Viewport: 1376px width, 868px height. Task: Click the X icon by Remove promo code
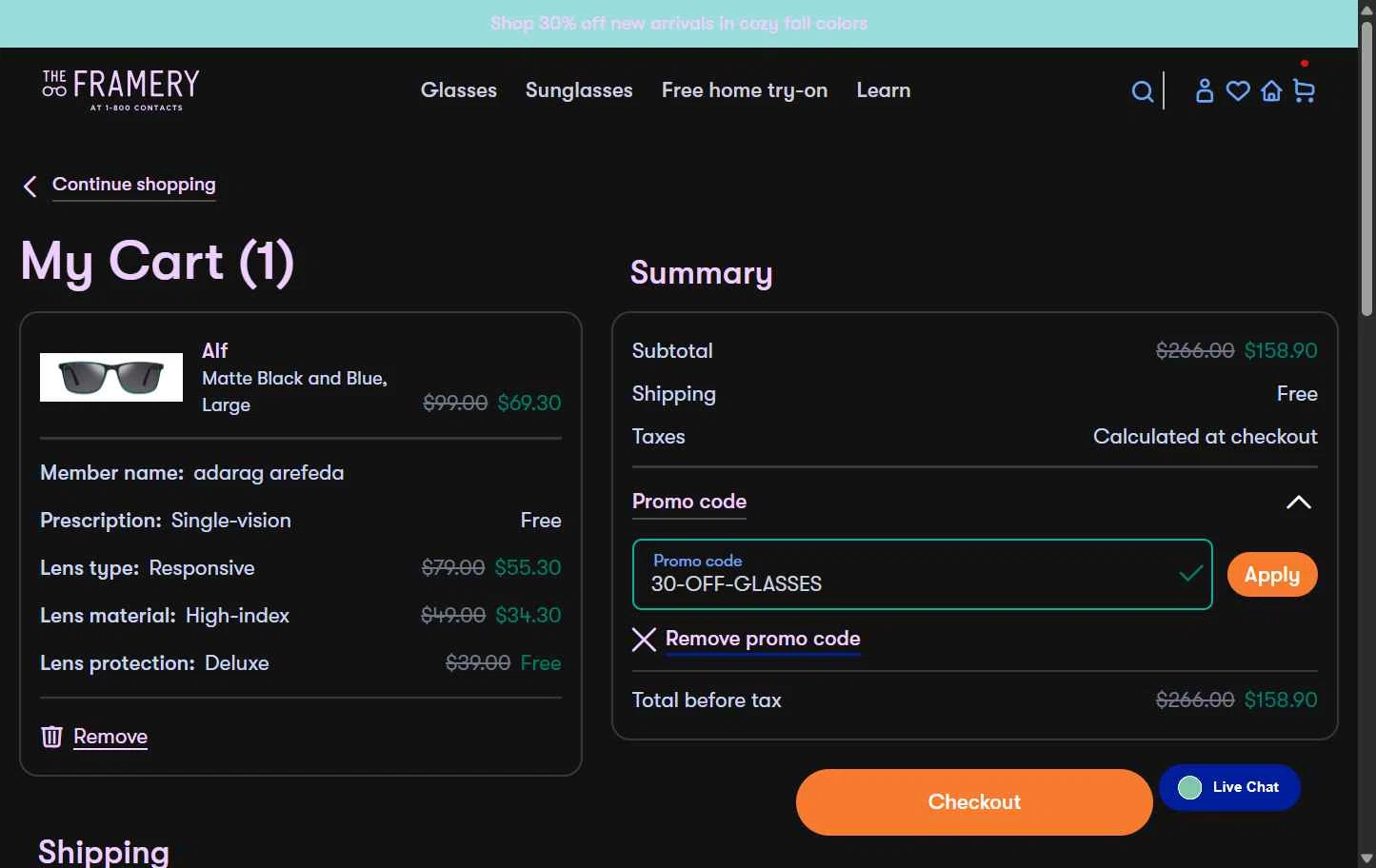[644, 640]
